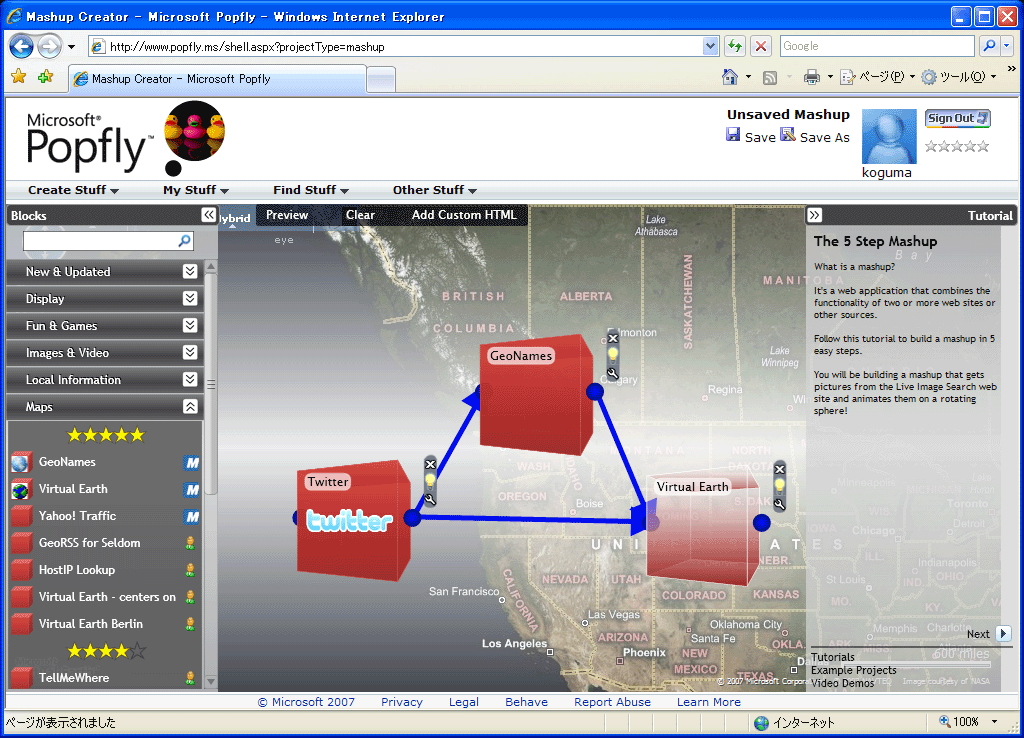Open the Create Stuff menu
Screen dimensions: 1024x738
pos(73,190)
